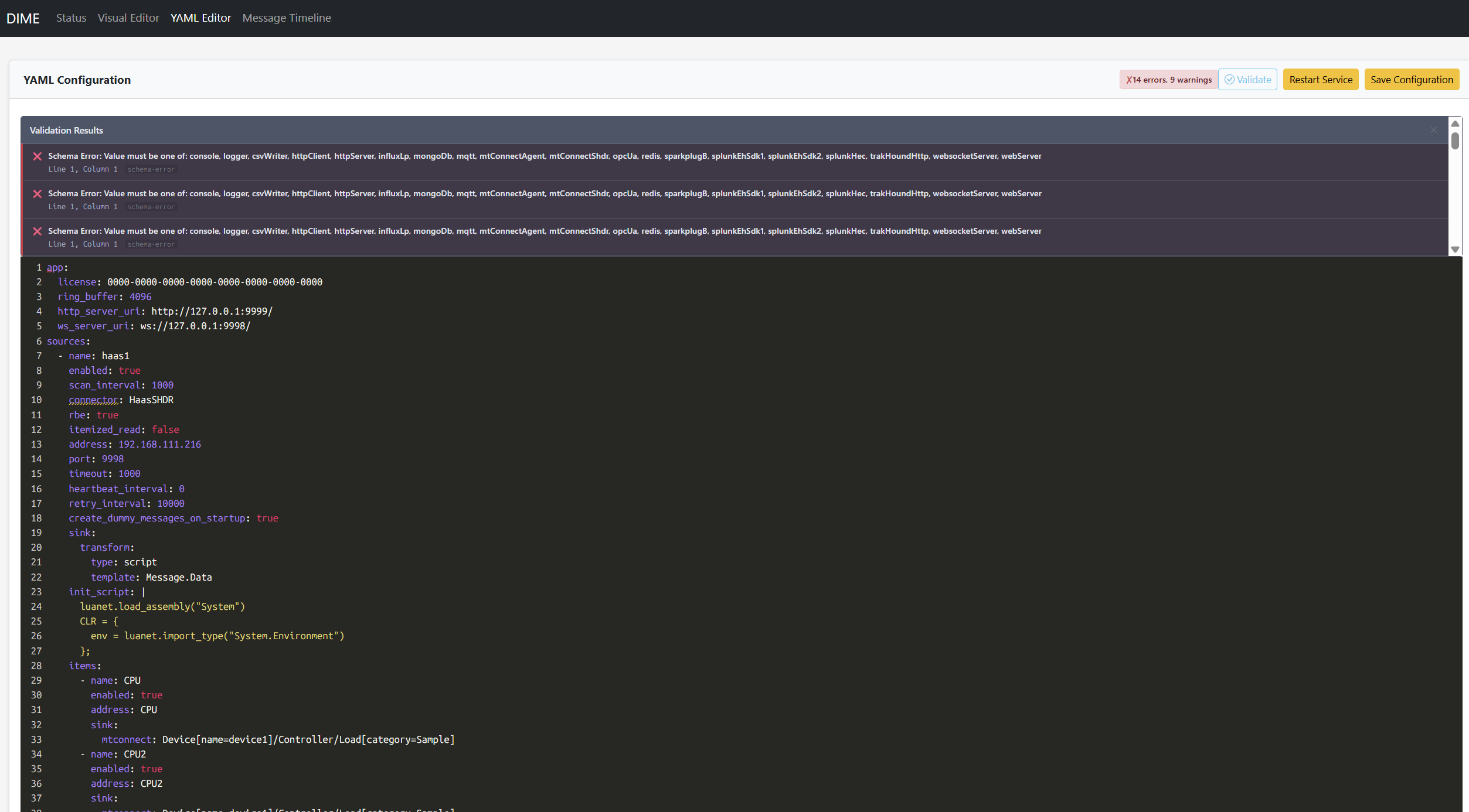Viewport: 1469px width, 812px height.
Task: Click line number 10 in the gutter
Action: tap(36, 400)
